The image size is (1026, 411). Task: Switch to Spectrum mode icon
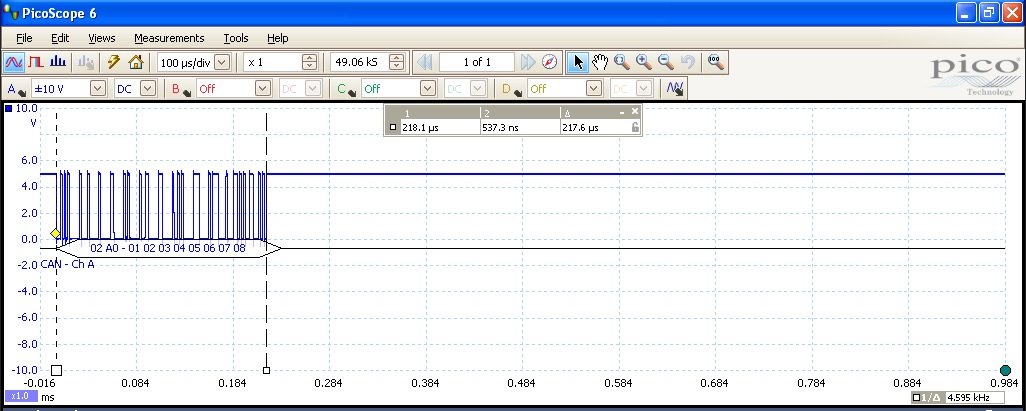point(58,62)
